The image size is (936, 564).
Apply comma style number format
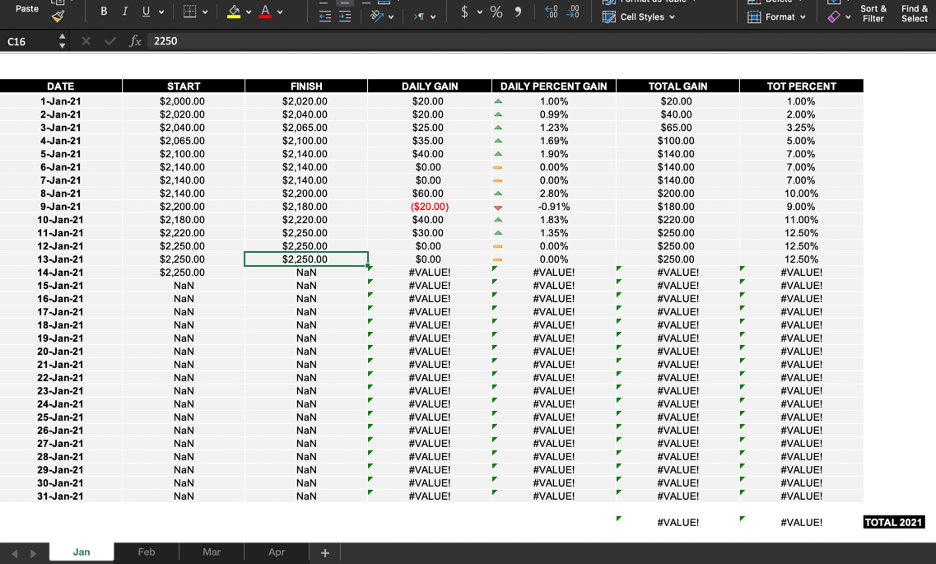[x=518, y=11]
